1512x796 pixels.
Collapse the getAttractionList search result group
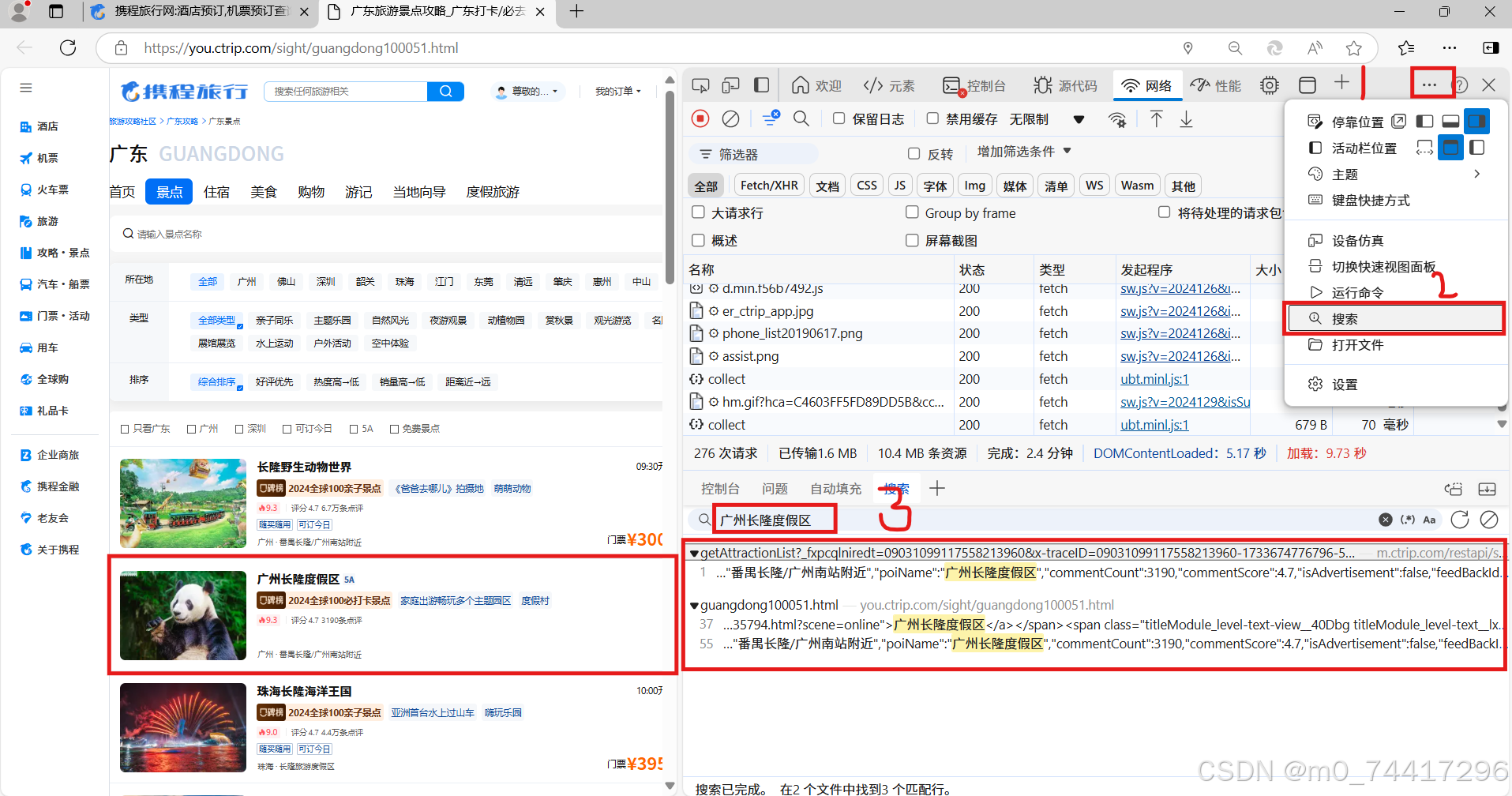click(x=694, y=554)
